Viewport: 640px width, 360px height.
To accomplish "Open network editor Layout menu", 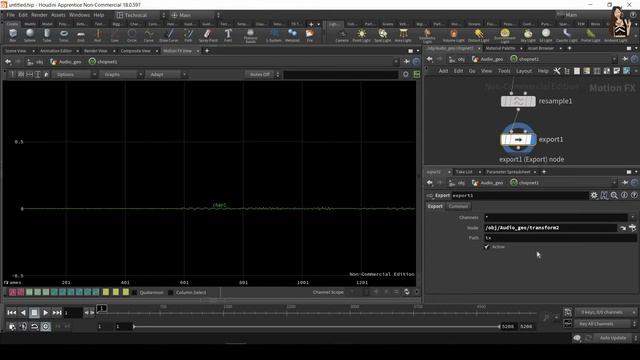I will [524, 71].
